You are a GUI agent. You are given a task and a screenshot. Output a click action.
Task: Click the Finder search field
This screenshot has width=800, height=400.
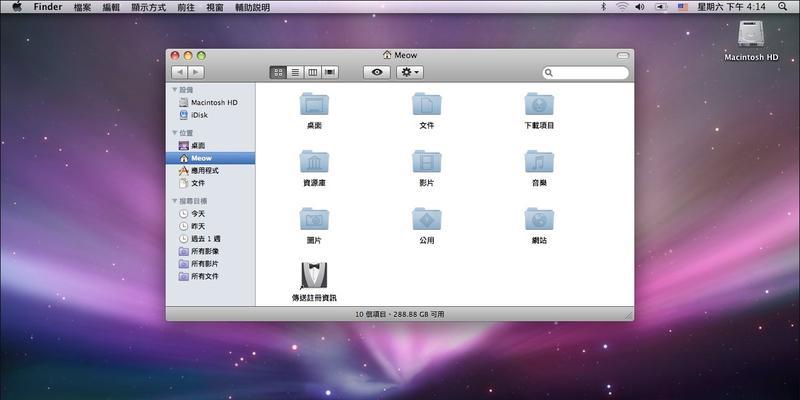585,72
